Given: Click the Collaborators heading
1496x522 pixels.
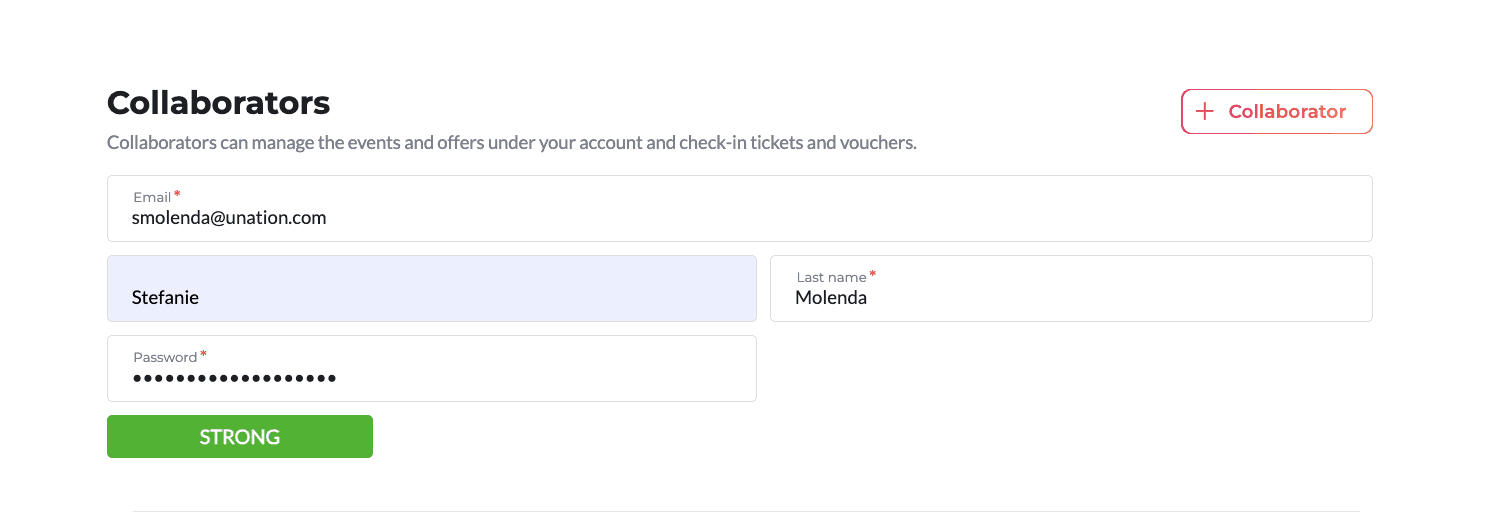Looking at the screenshot, I should (218, 102).
